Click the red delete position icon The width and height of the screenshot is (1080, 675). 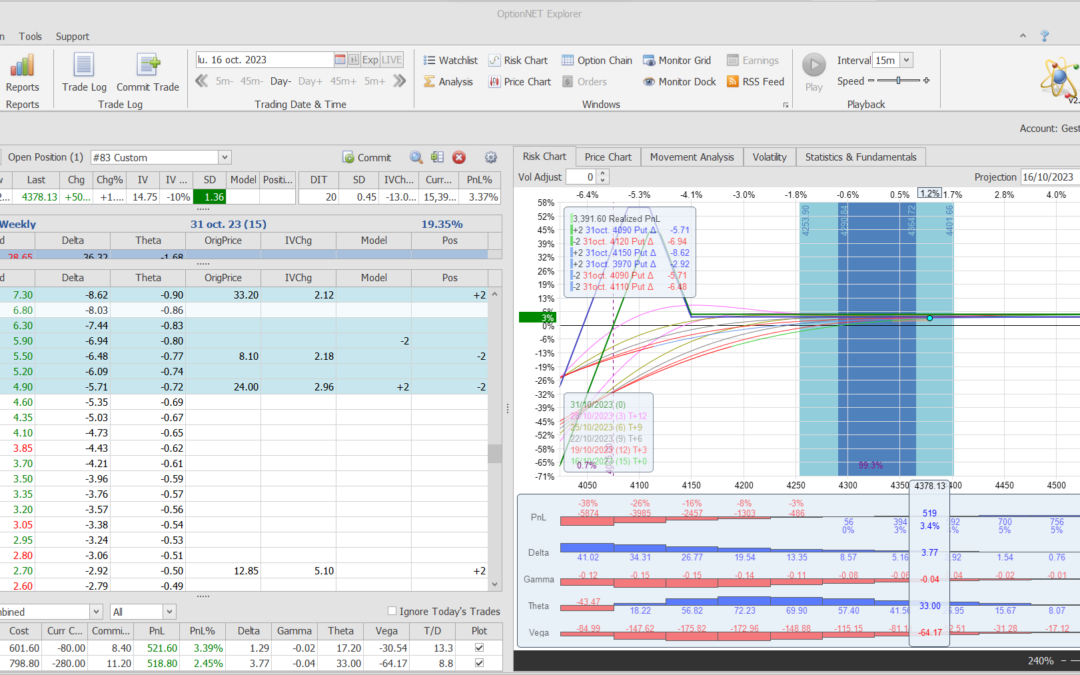point(459,157)
